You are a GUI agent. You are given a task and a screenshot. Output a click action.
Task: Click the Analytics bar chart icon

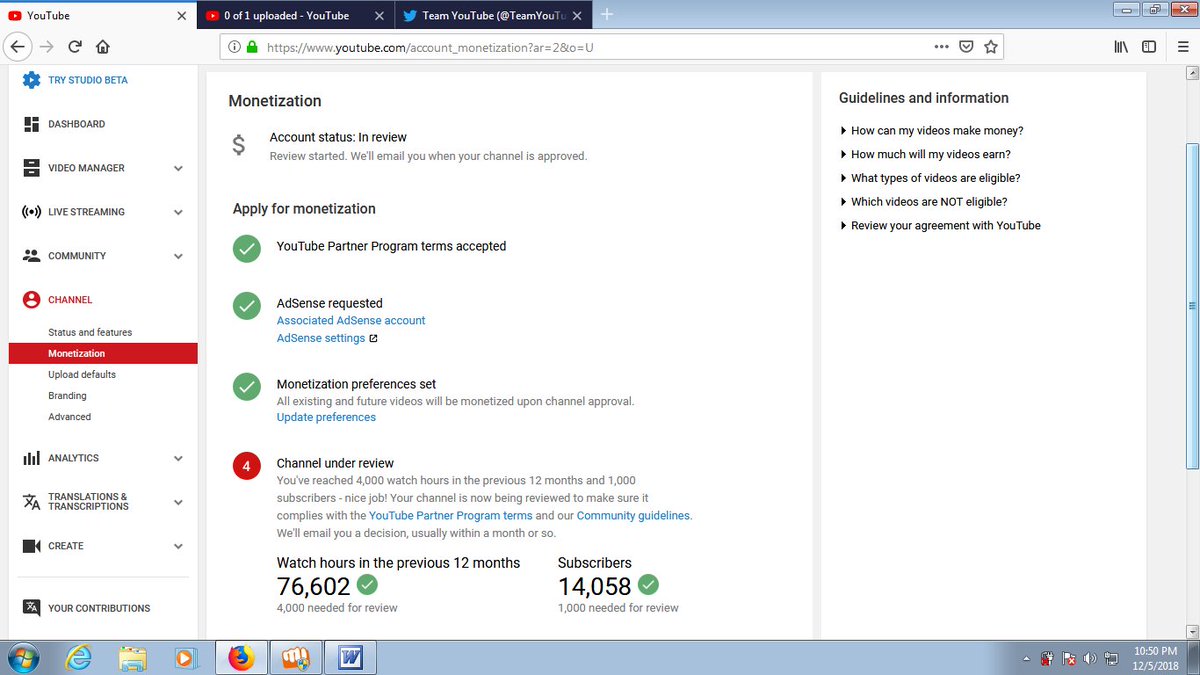click(31, 458)
